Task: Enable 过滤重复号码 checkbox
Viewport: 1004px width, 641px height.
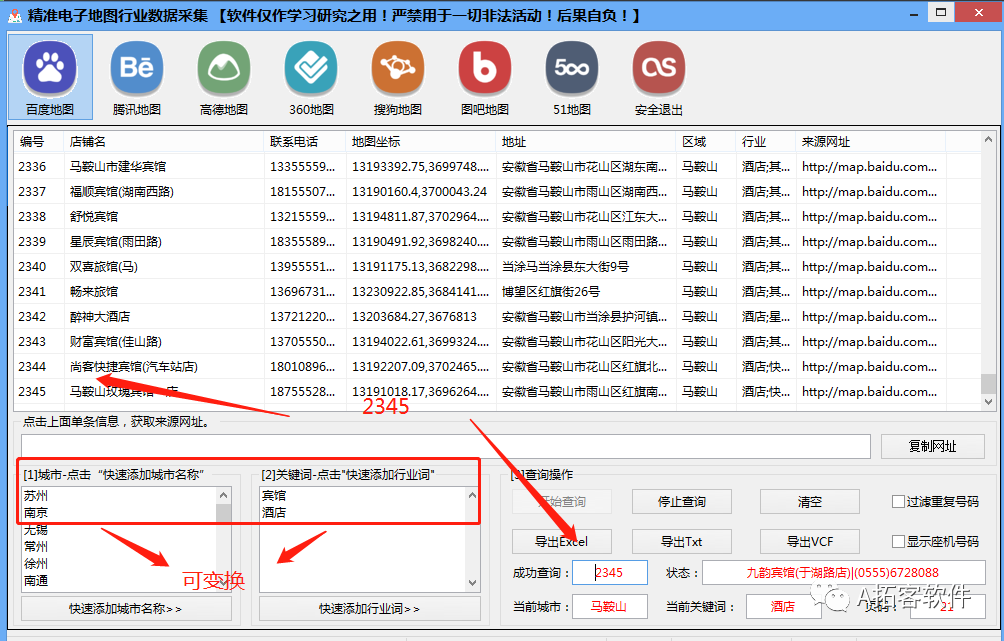Action: [x=898, y=501]
